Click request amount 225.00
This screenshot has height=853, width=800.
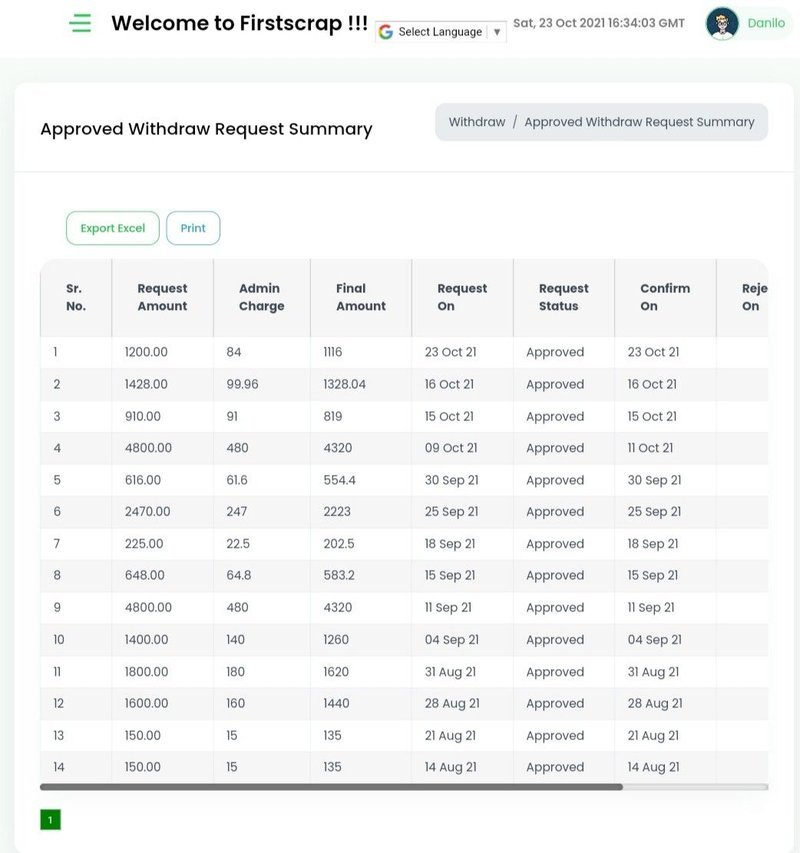pos(144,543)
